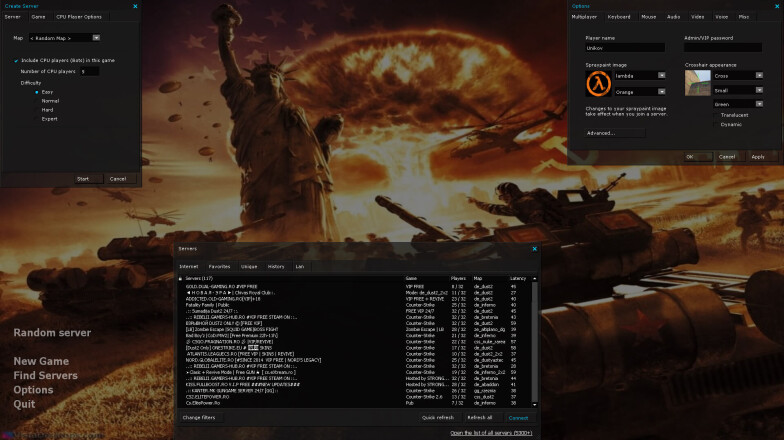
Task: Select Expert difficulty
Action: [37, 119]
